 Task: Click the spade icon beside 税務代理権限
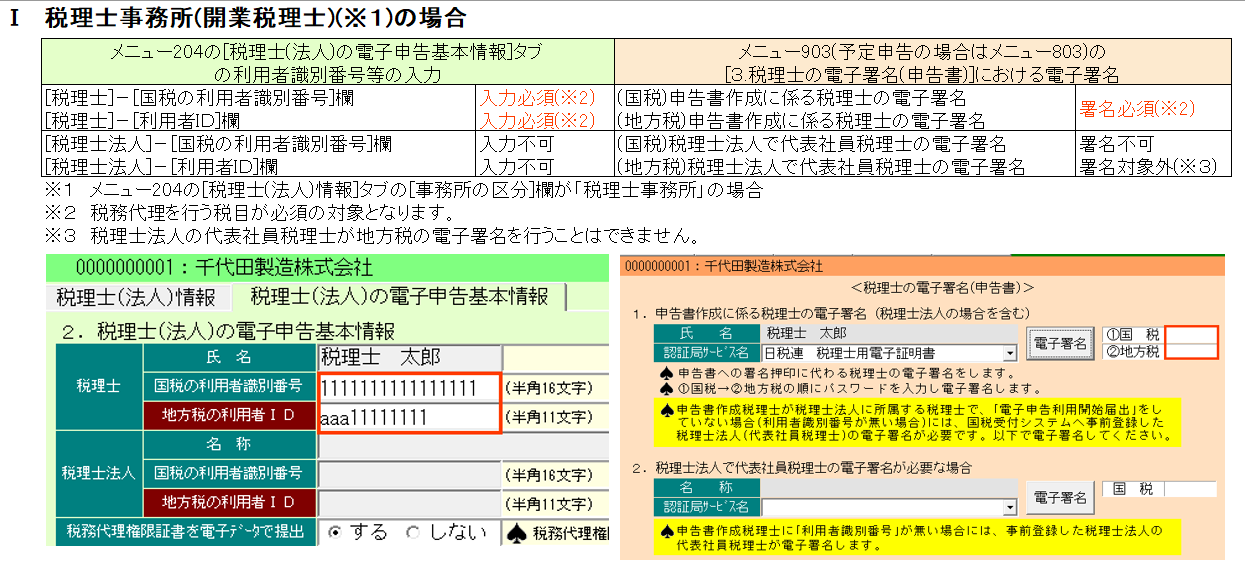[x=518, y=532]
